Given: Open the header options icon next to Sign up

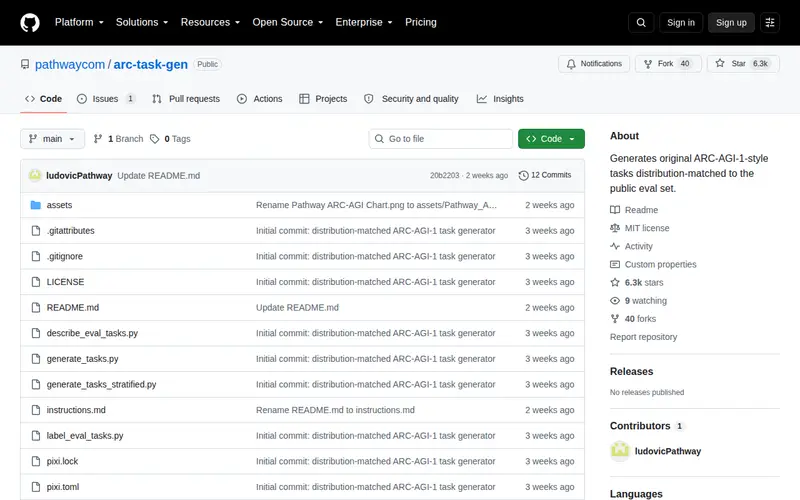Looking at the screenshot, I should tap(770, 22).
